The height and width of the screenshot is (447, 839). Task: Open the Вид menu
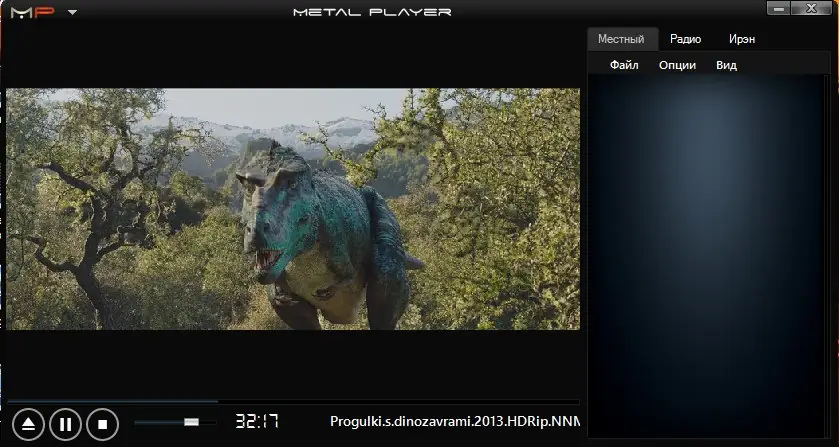726,65
